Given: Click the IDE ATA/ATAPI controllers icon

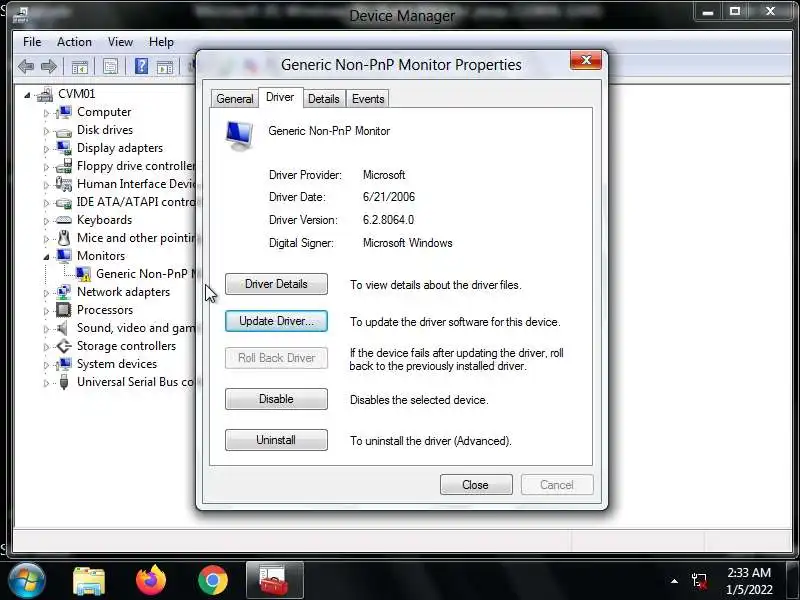Looking at the screenshot, I should tap(64, 203).
